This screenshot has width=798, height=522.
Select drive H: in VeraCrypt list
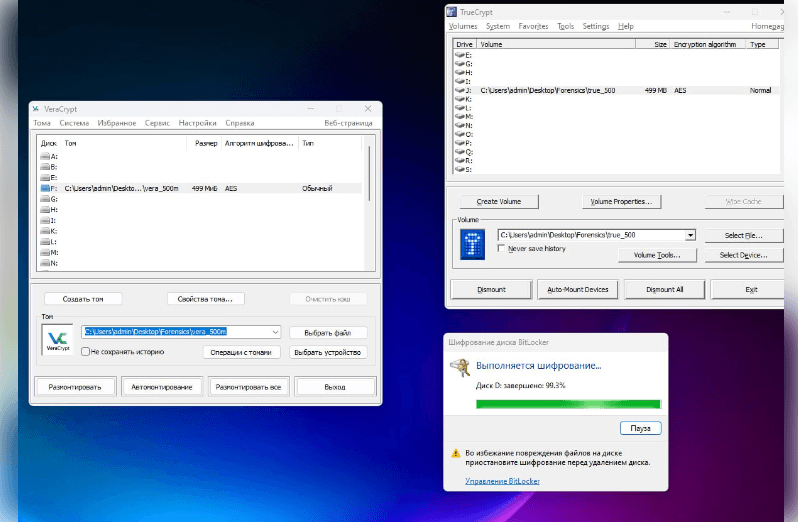coord(201,210)
